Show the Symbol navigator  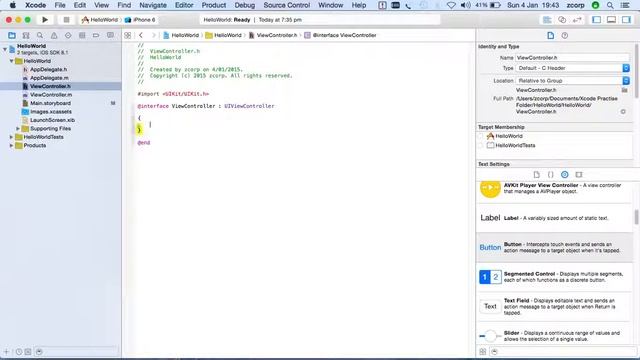click(26, 36)
